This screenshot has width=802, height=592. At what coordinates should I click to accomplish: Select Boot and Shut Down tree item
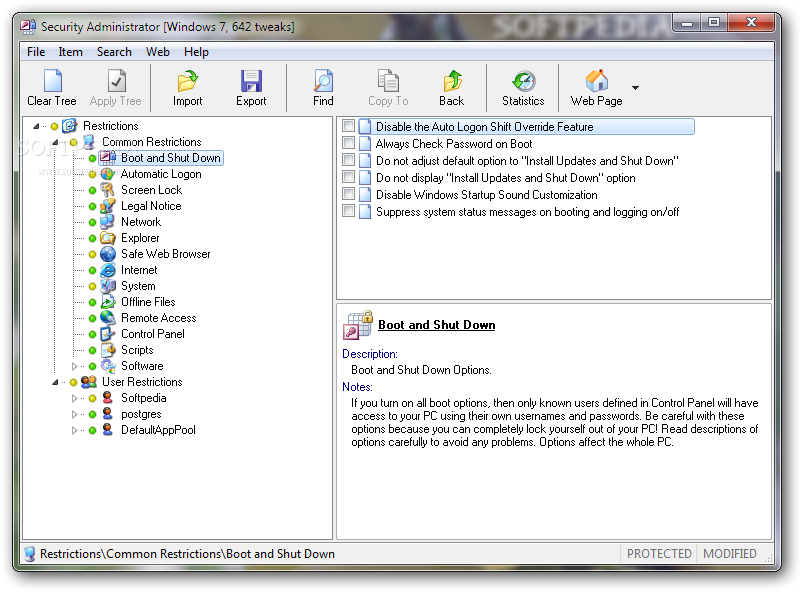pos(170,158)
